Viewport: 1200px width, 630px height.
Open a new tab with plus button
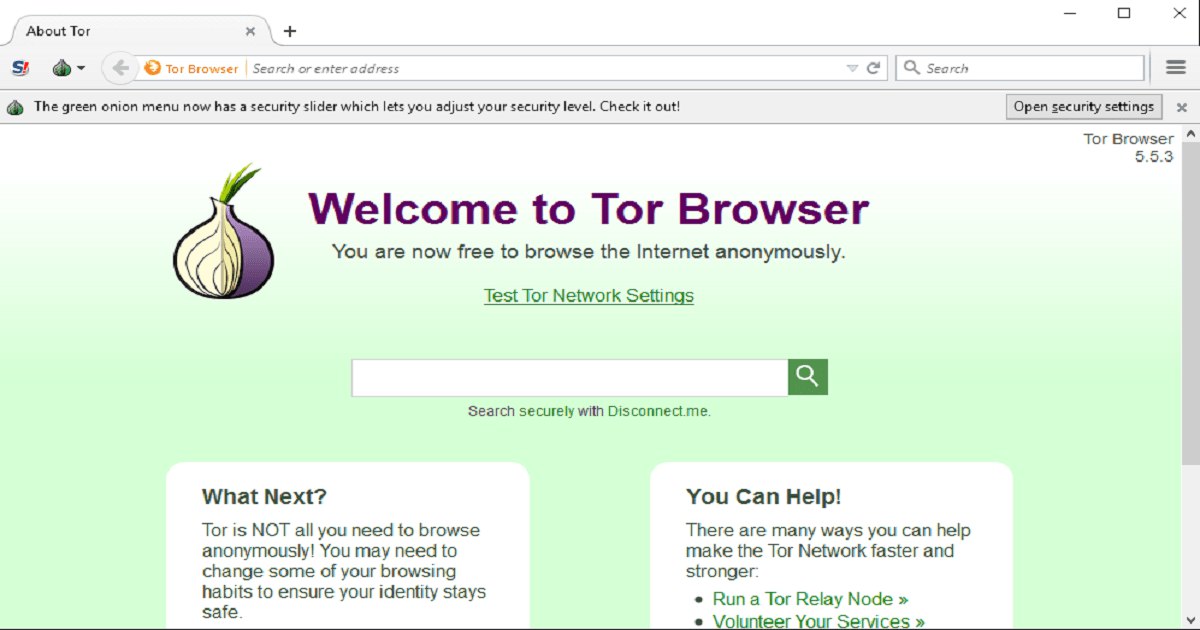(x=290, y=31)
